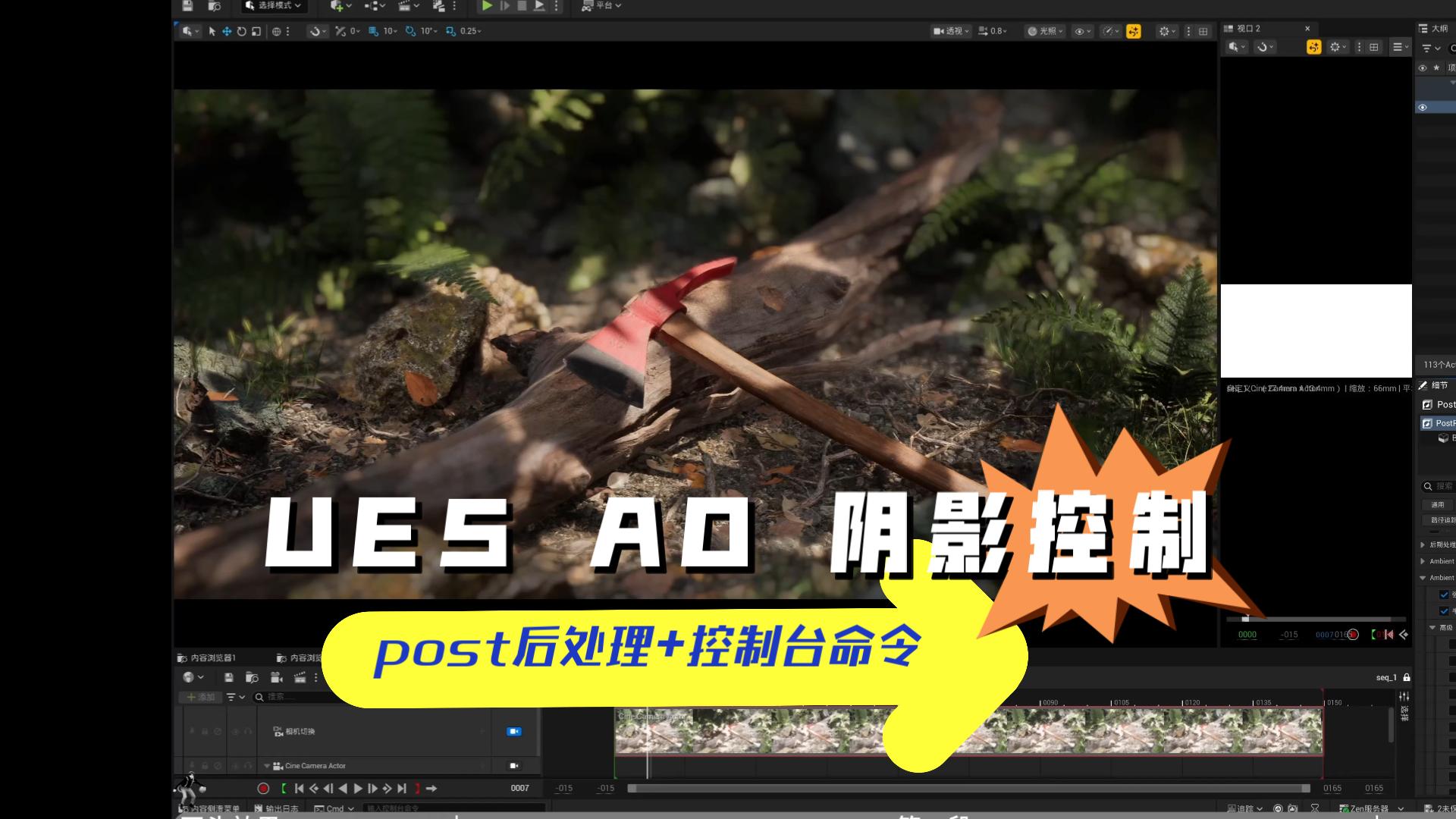
Task: Toggle the blue camera icon on the 相机切换 track
Action: click(514, 731)
